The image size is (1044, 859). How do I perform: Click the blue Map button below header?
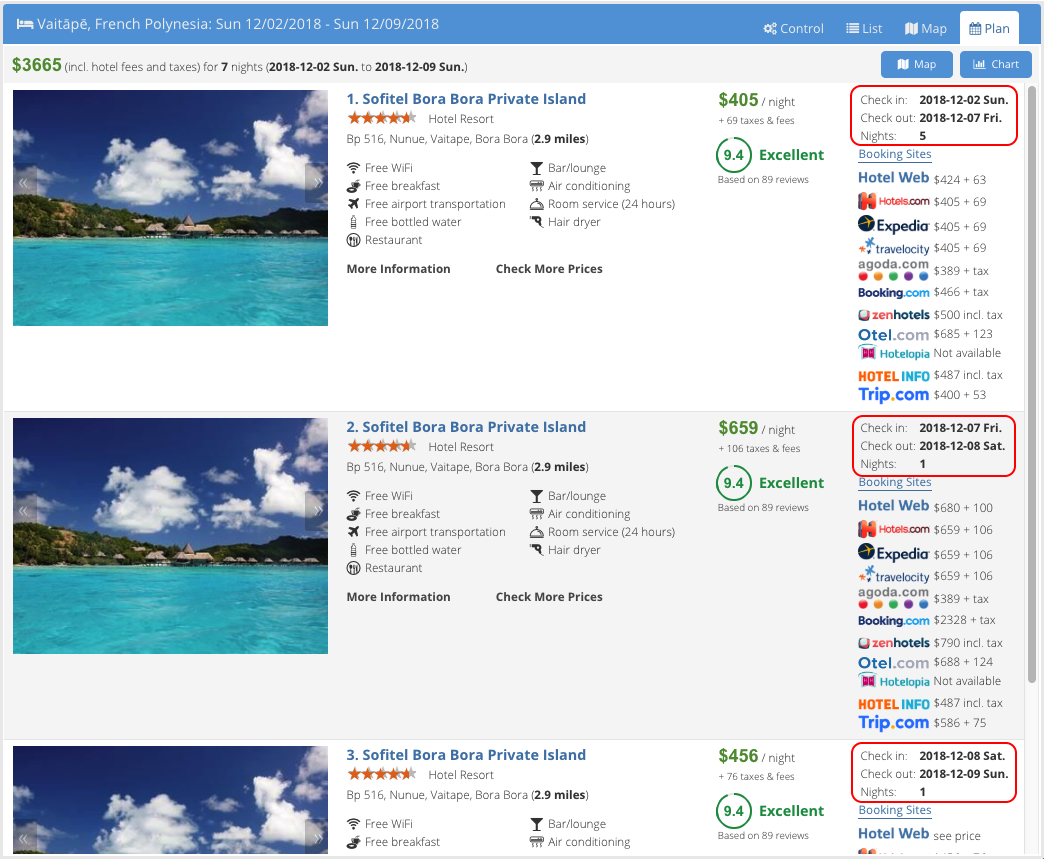(x=917, y=65)
